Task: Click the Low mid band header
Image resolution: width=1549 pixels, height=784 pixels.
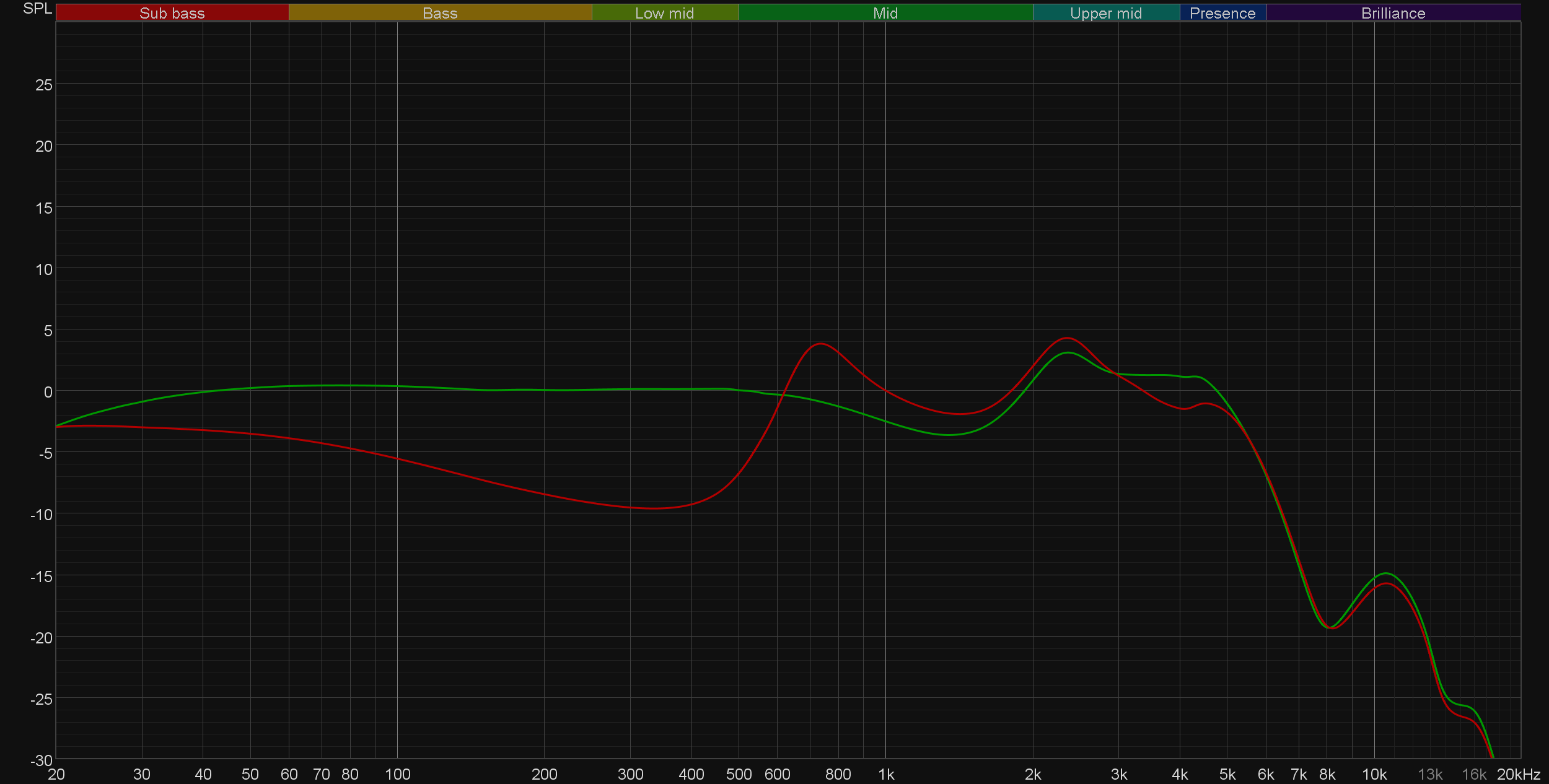Action: [664, 13]
